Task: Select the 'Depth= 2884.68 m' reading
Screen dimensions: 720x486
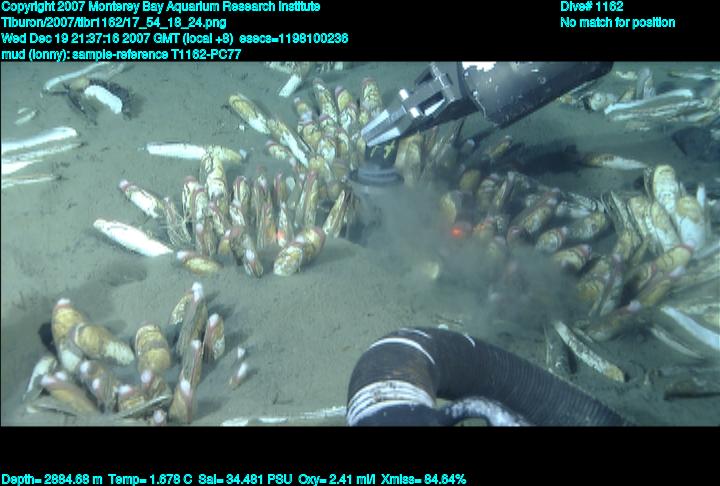Action: tap(52, 479)
